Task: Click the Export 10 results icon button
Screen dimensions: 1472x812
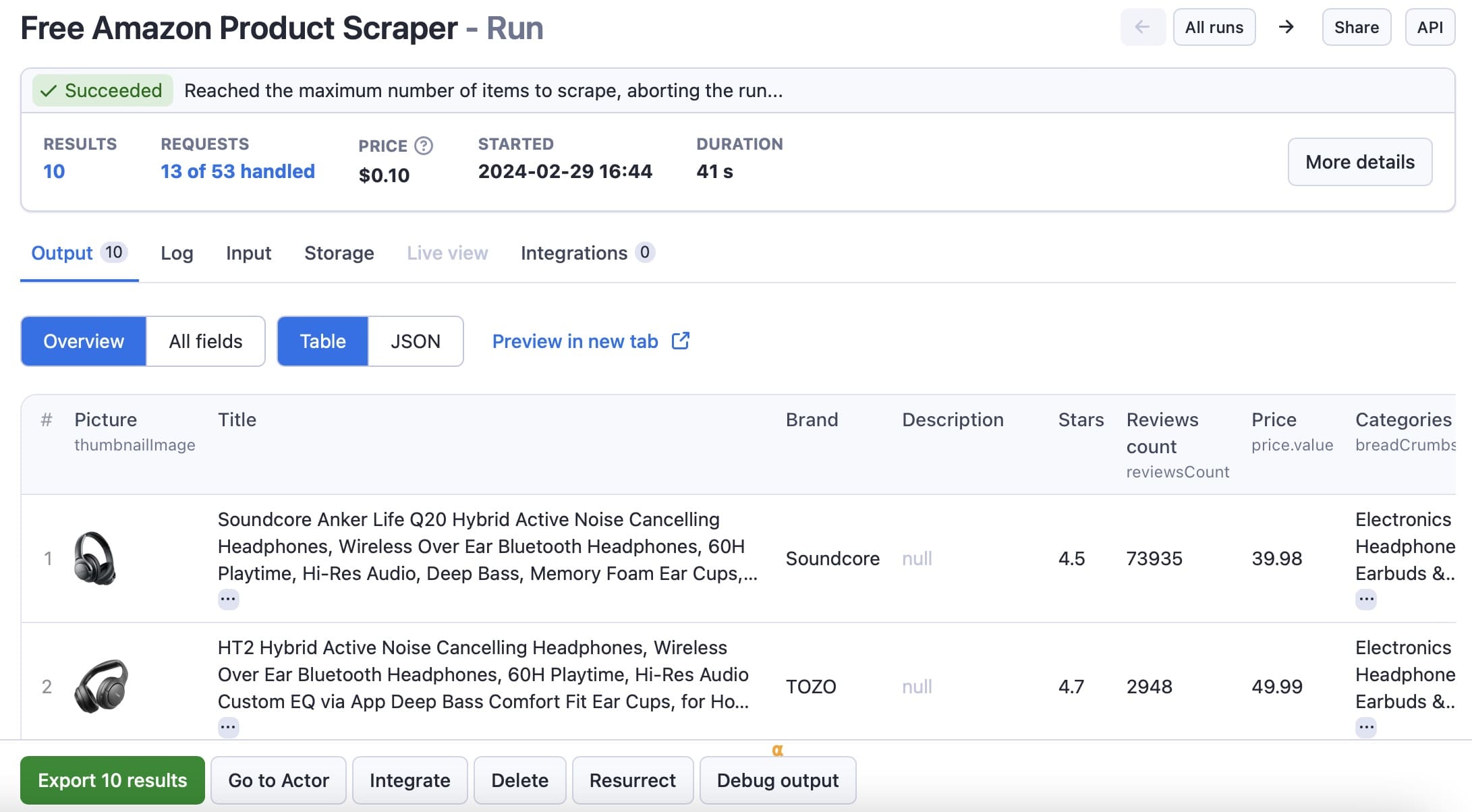Action: tap(112, 778)
